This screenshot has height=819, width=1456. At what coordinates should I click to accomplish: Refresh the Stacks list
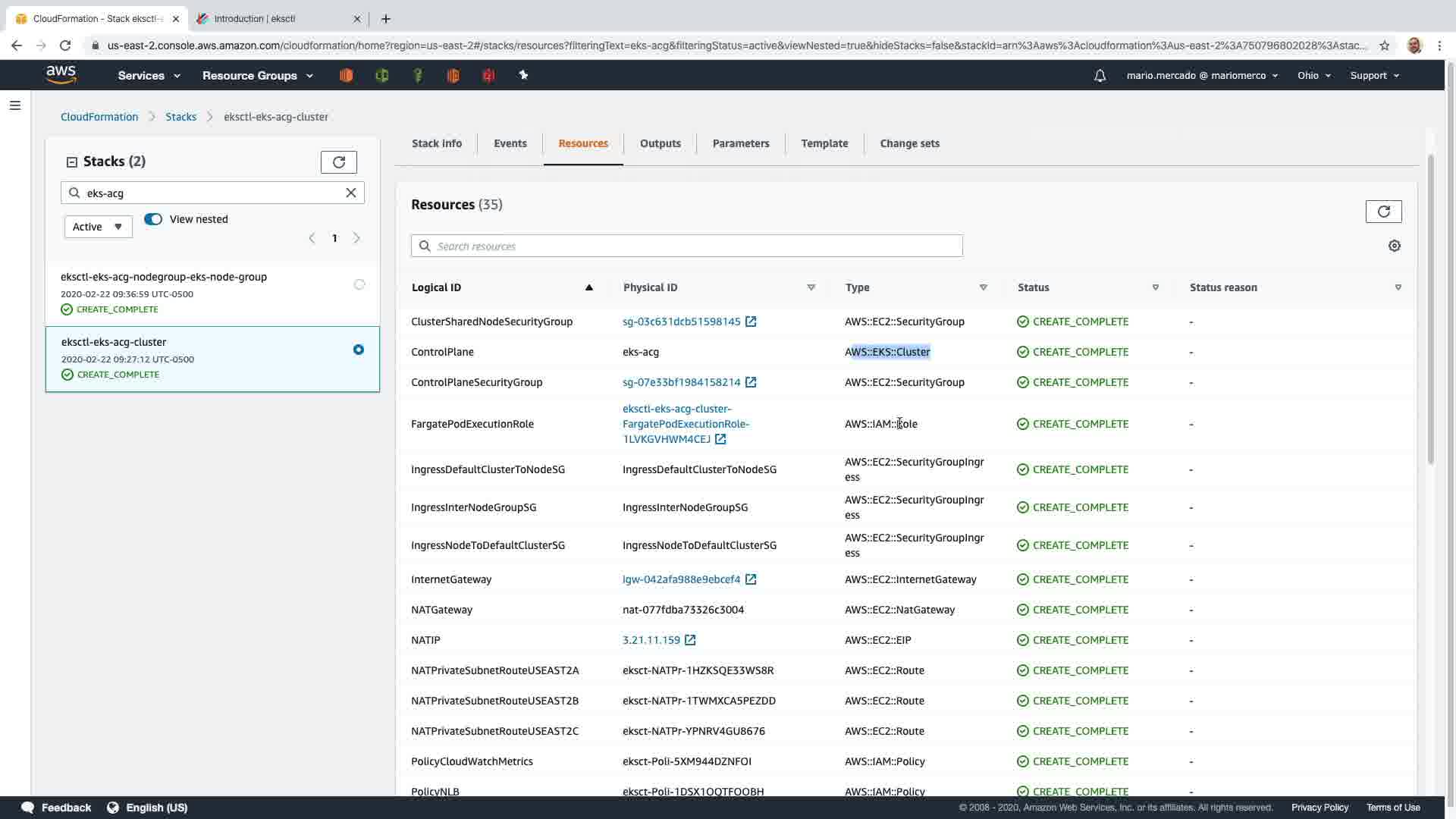[x=338, y=162]
